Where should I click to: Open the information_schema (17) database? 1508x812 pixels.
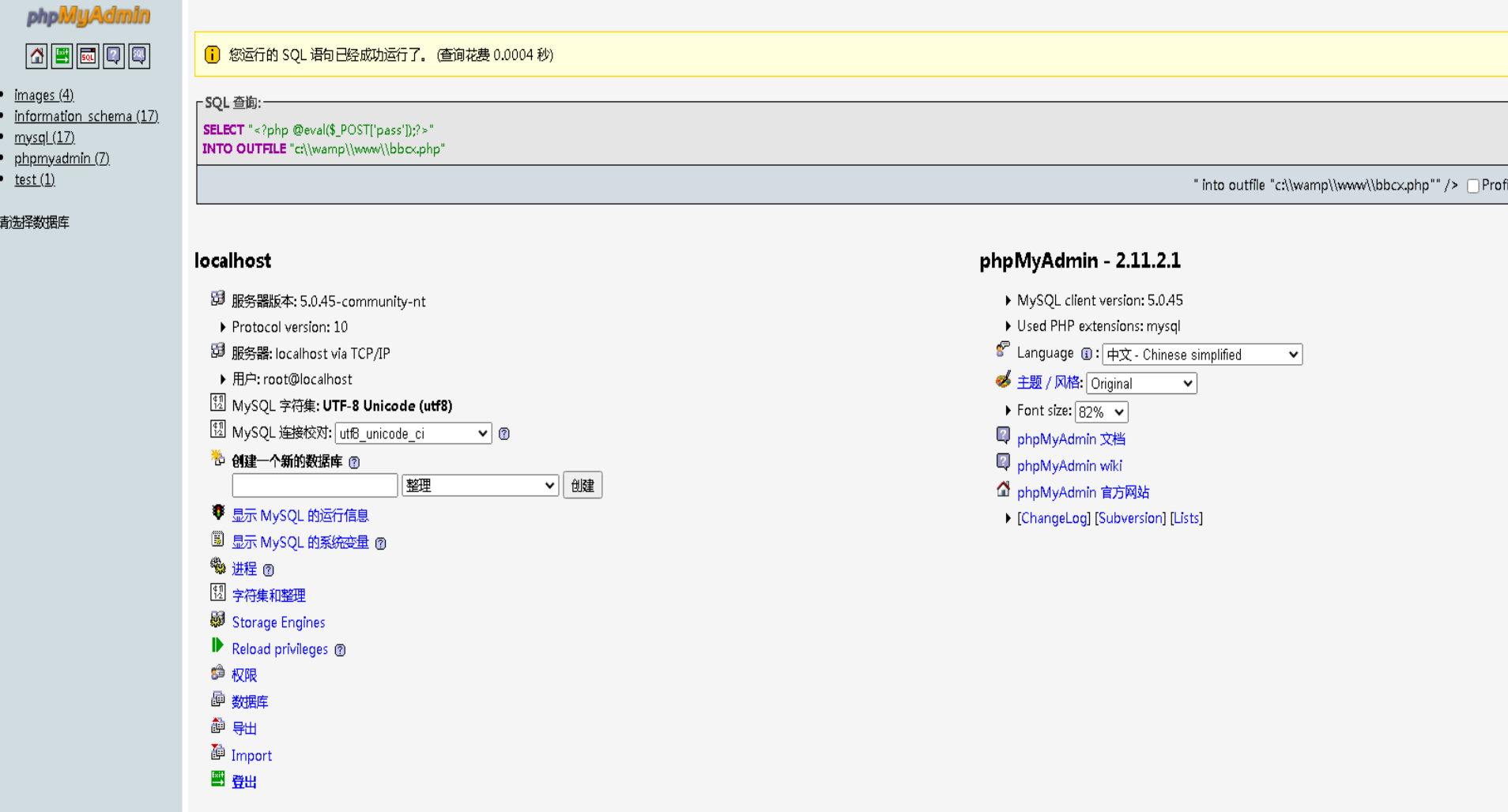(x=86, y=116)
